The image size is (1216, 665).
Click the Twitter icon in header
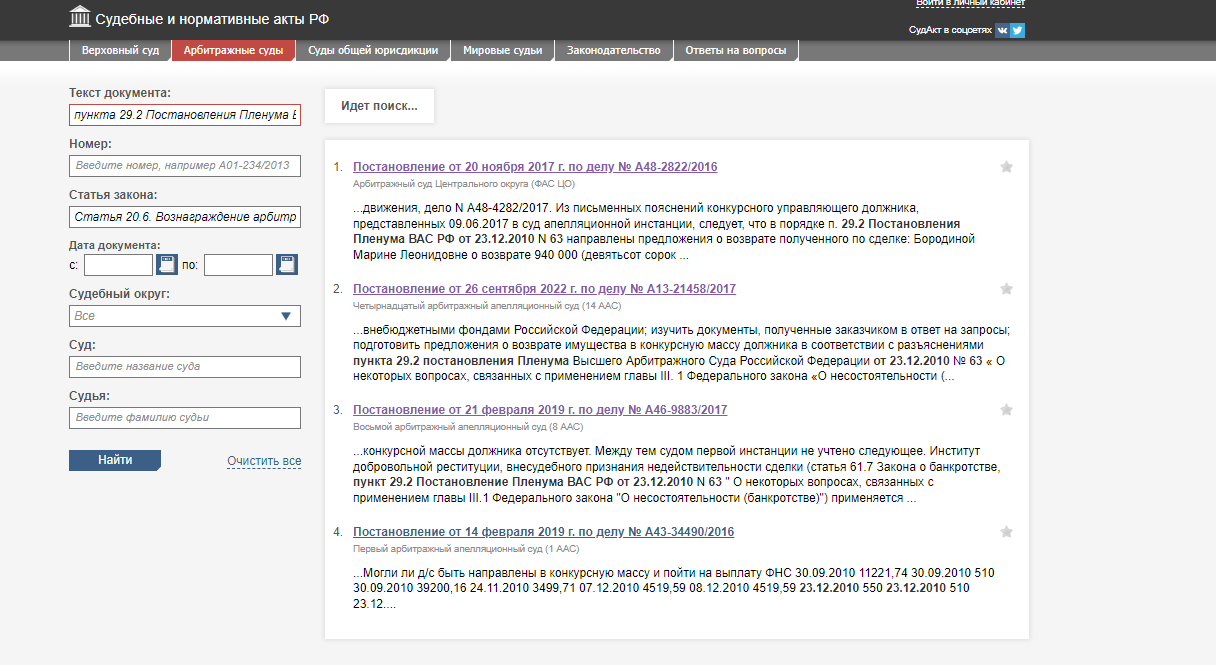(1018, 30)
